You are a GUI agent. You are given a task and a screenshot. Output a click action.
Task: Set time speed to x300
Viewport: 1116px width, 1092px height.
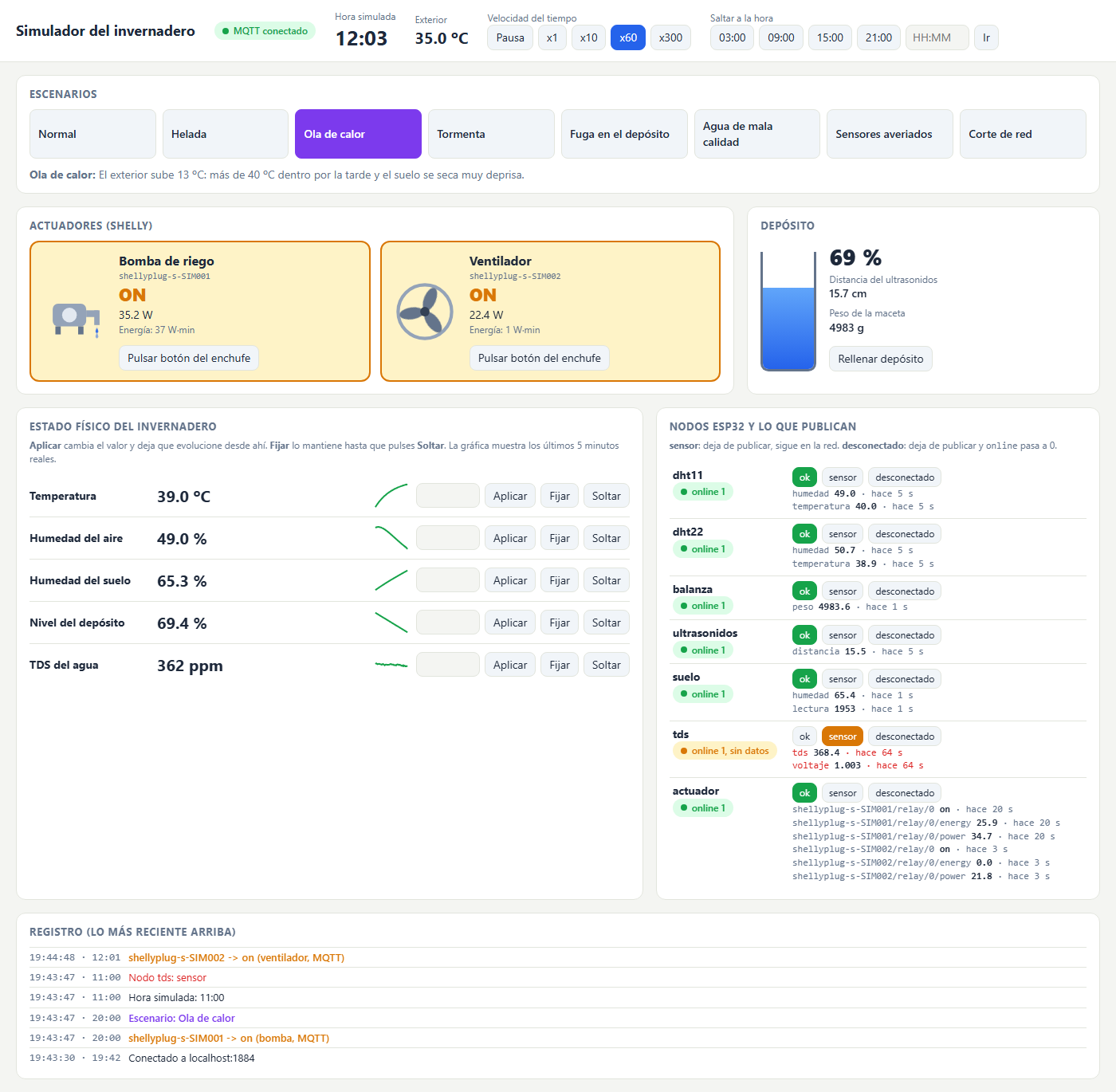pyautogui.click(x=670, y=37)
